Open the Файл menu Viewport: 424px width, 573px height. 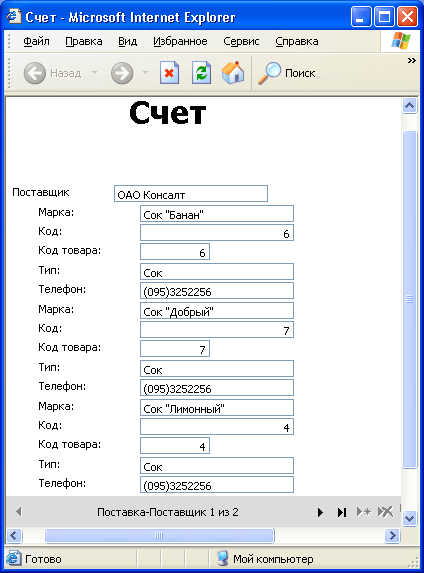click(36, 42)
